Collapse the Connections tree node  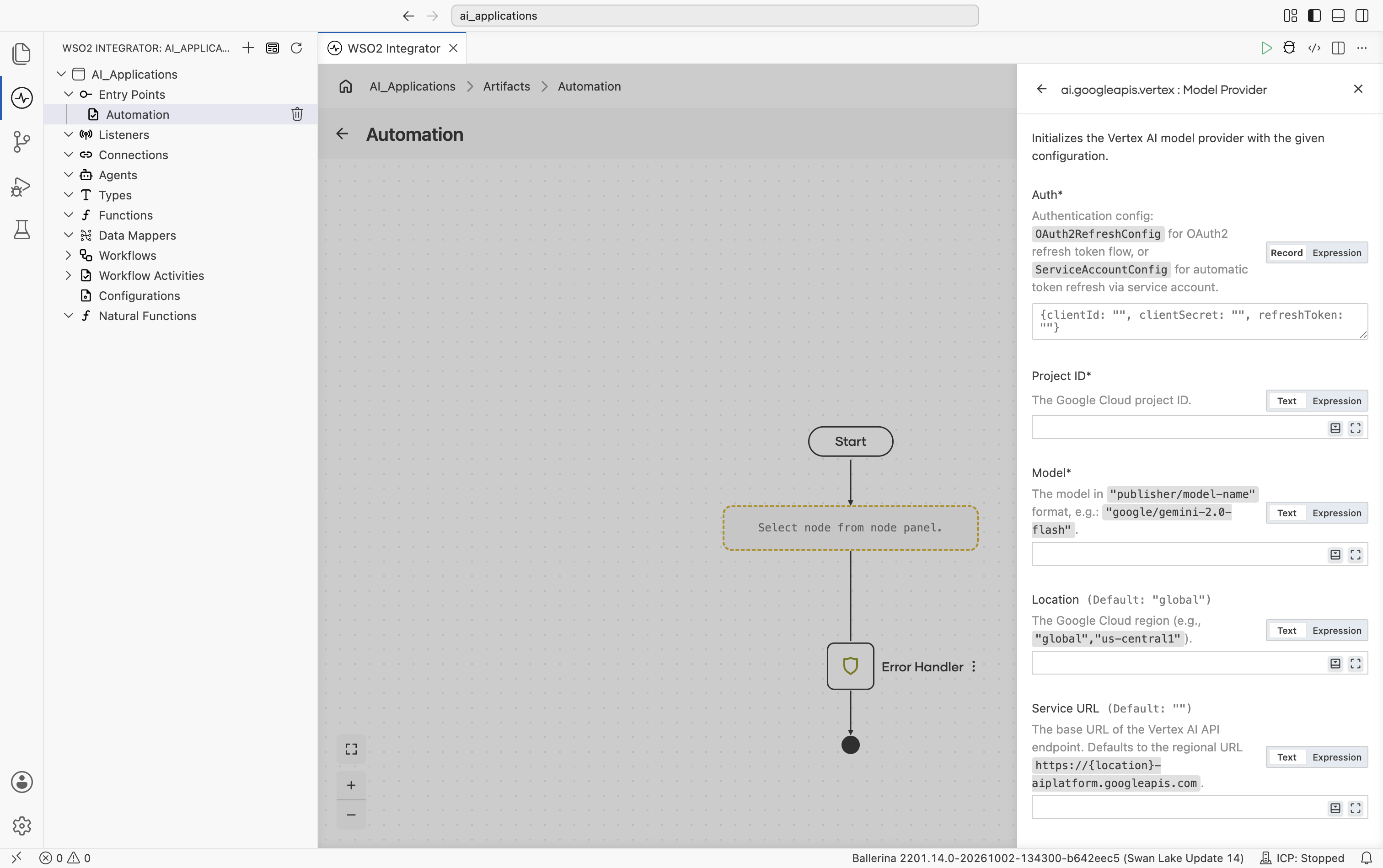pos(68,154)
